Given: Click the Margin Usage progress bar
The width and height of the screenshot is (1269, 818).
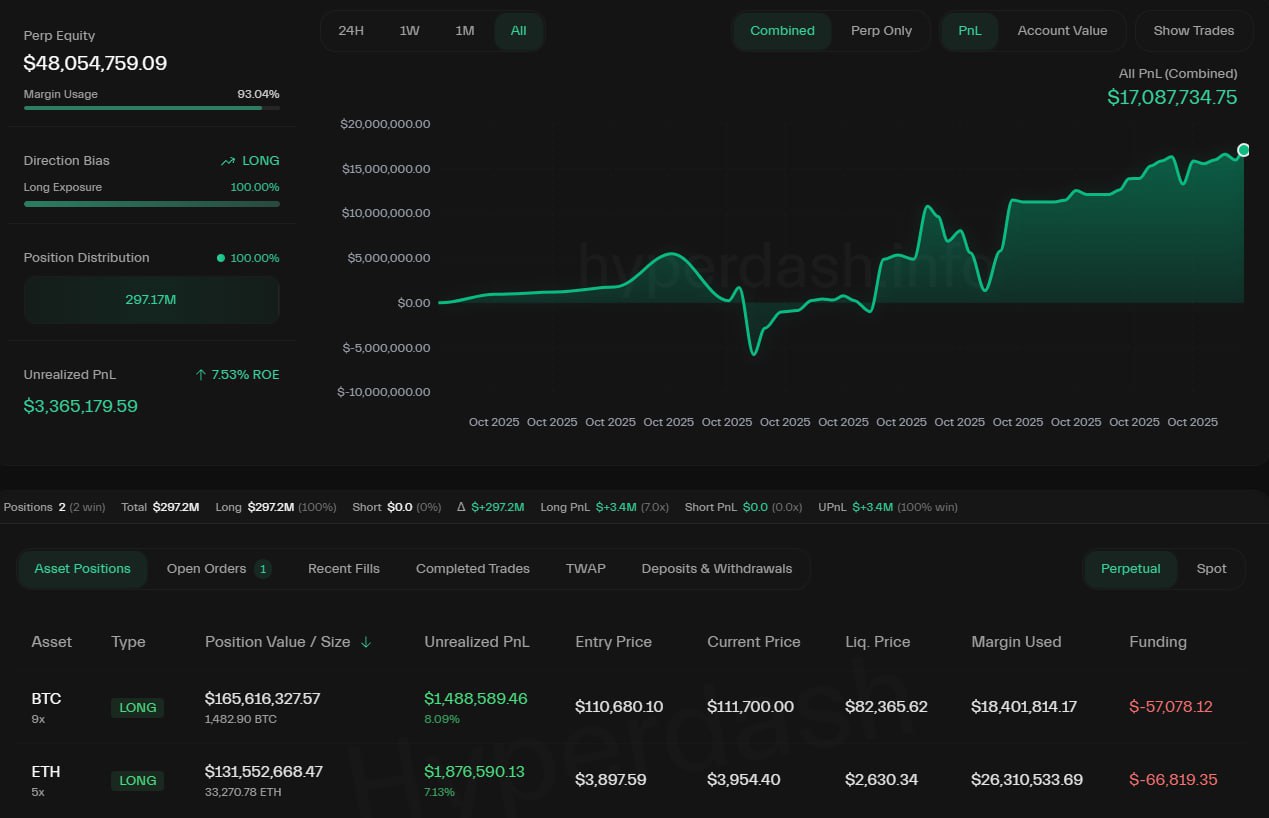Looking at the screenshot, I should click(x=151, y=107).
